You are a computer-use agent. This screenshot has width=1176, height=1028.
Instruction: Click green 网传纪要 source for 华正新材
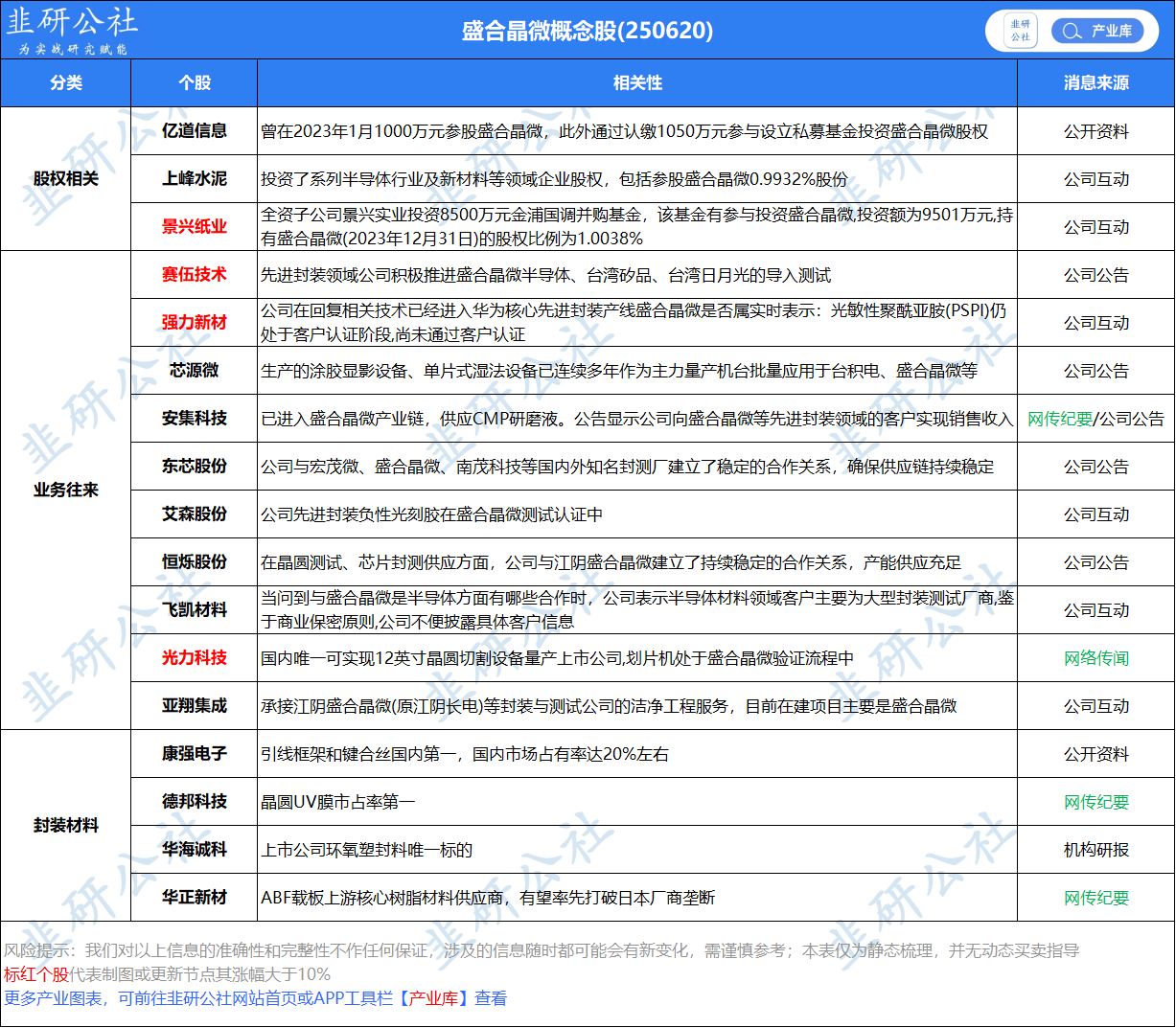point(1096,898)
